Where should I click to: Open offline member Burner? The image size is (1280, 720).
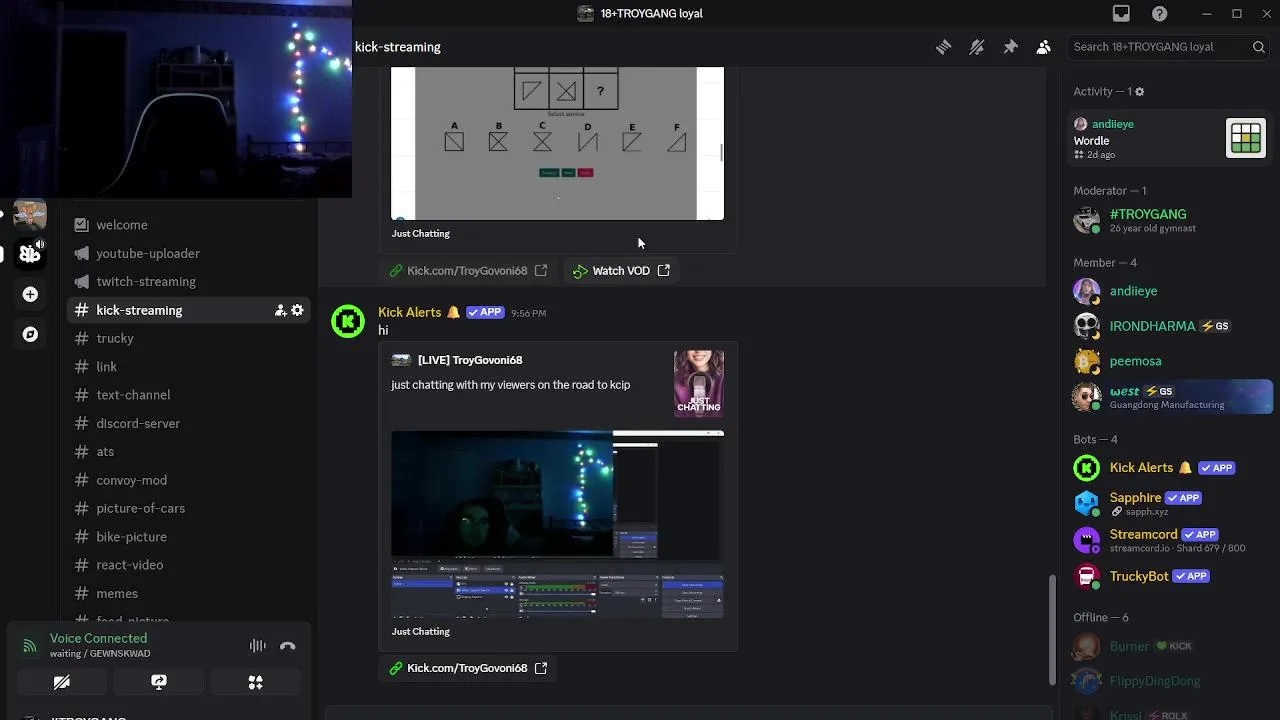pos(1170,646)
